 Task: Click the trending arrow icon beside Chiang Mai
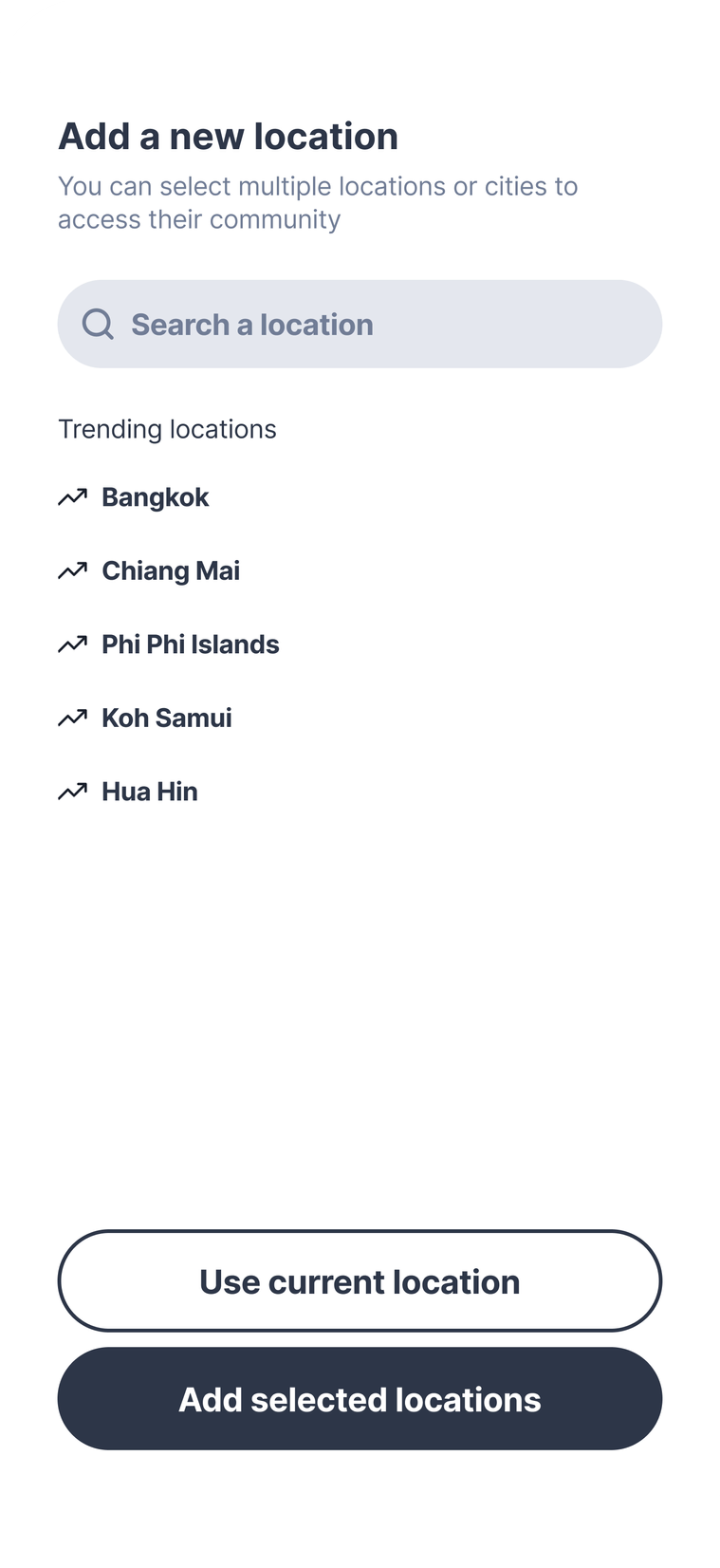click(x=72, y=570)
